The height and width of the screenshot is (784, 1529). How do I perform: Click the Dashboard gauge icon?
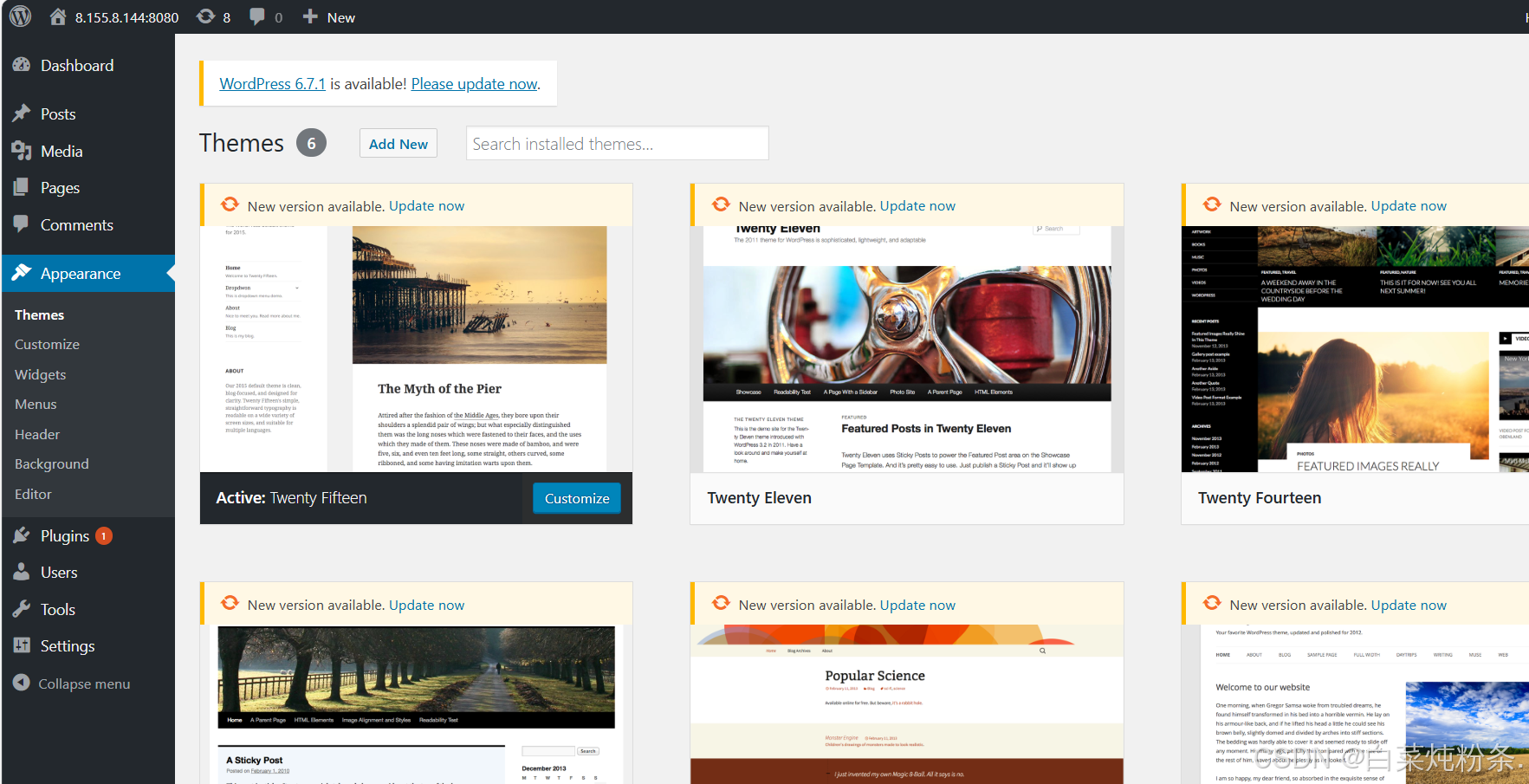(x=22, y=65)
